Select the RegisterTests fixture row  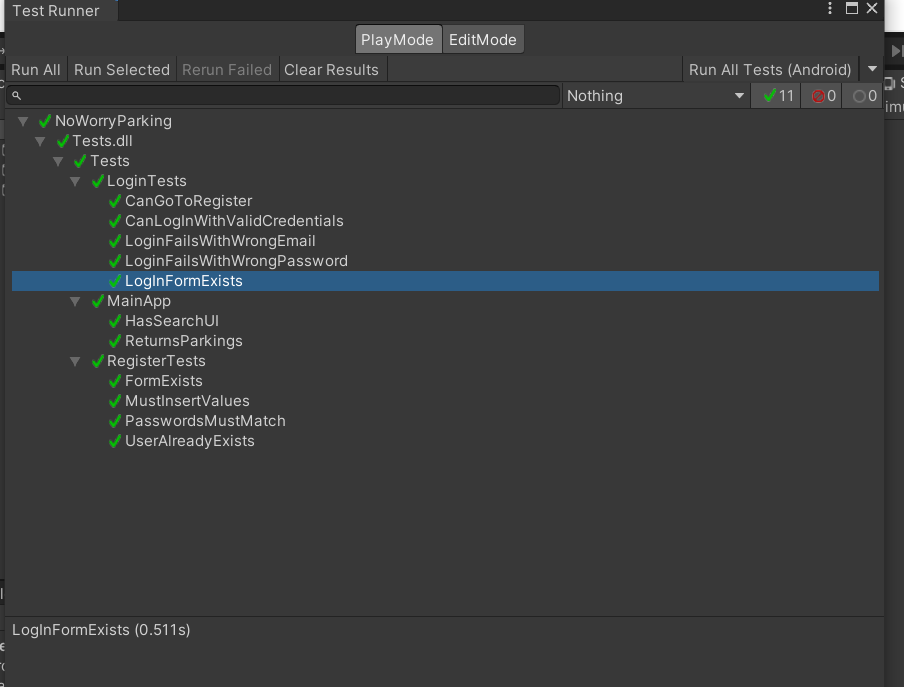click(445, 361)
